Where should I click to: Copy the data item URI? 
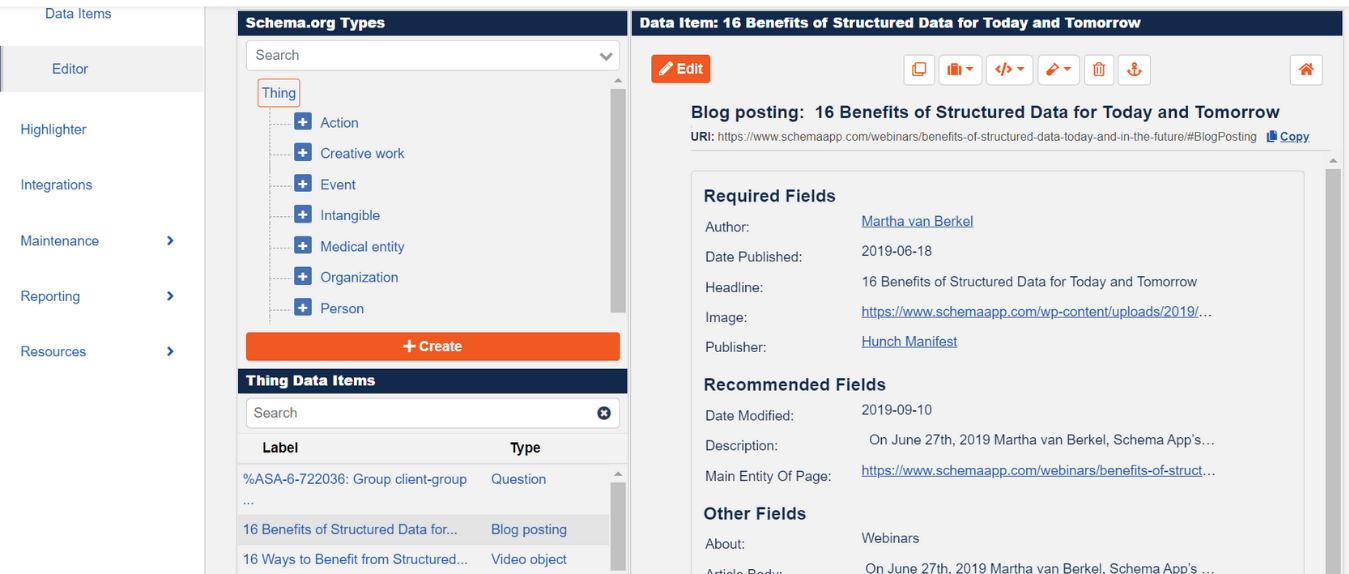click(x=1288, y=137)
